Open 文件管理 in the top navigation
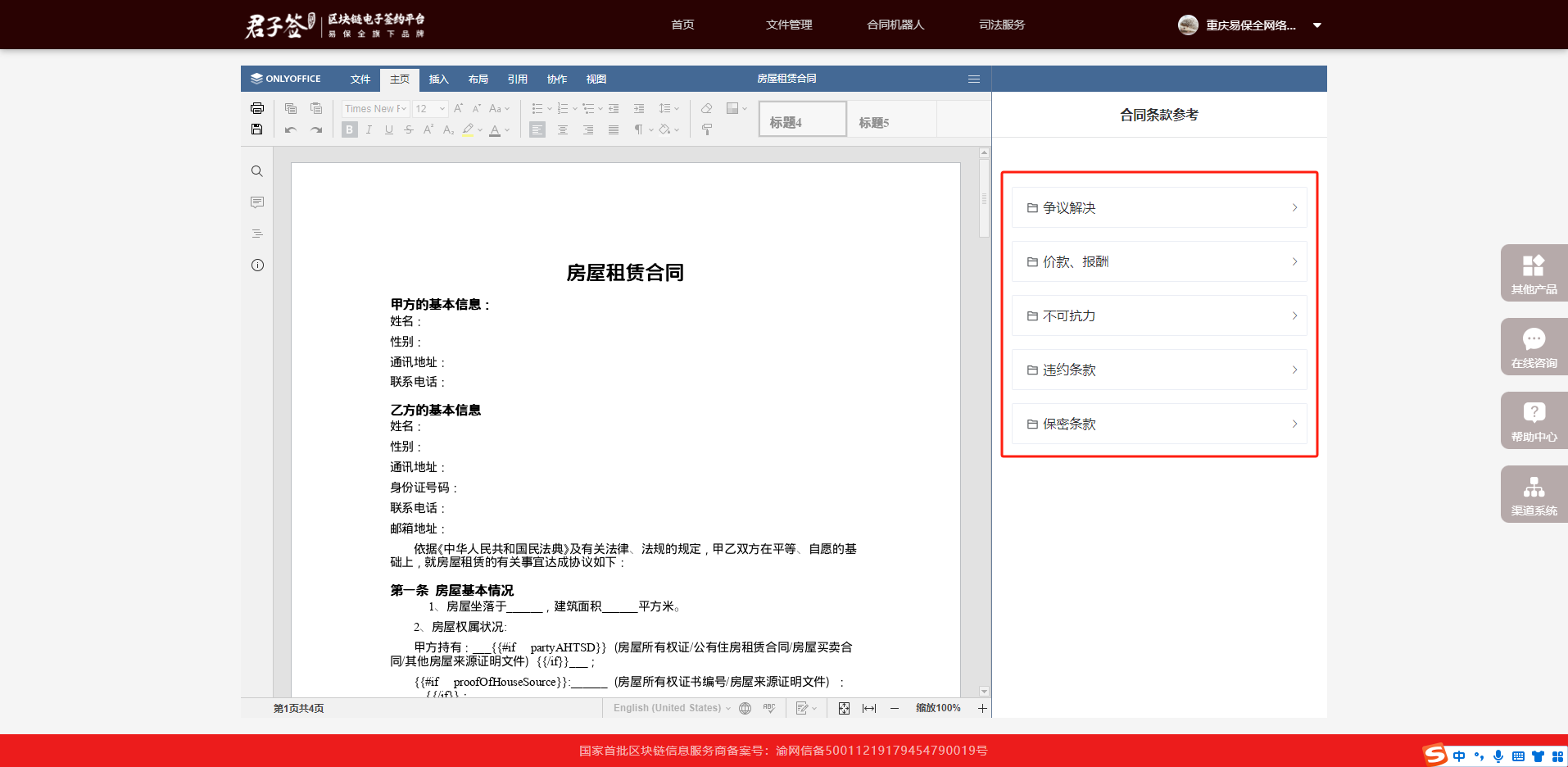 coord(789,25)
